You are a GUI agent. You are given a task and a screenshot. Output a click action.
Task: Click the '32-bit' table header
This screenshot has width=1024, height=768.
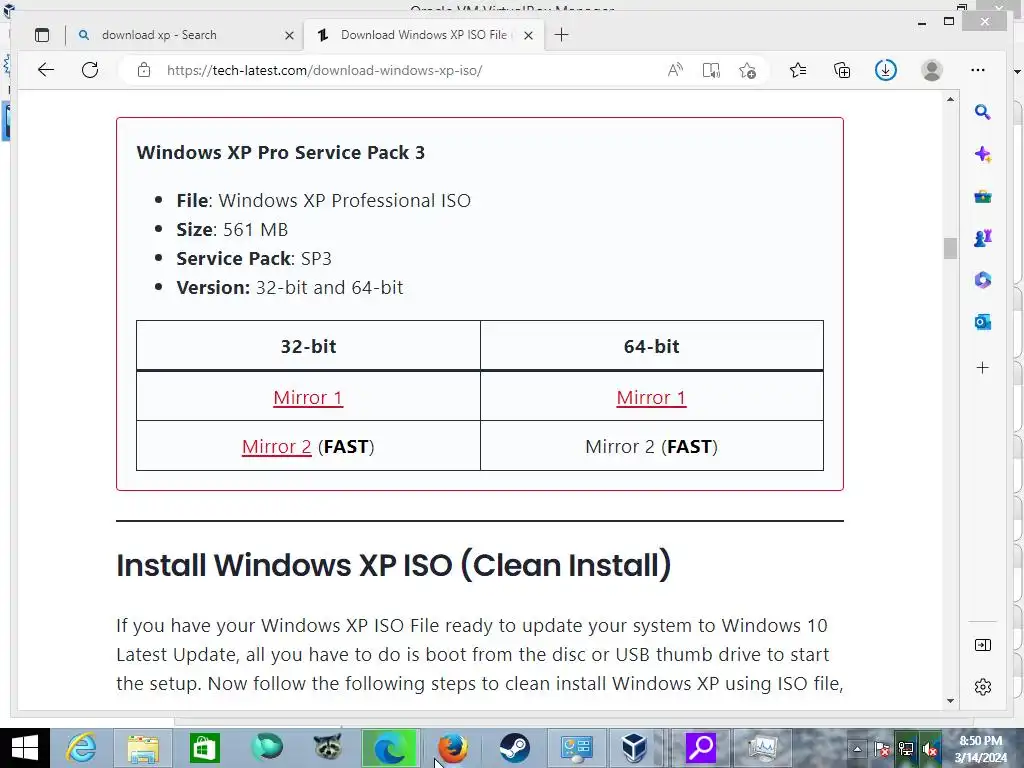(308, 346)
